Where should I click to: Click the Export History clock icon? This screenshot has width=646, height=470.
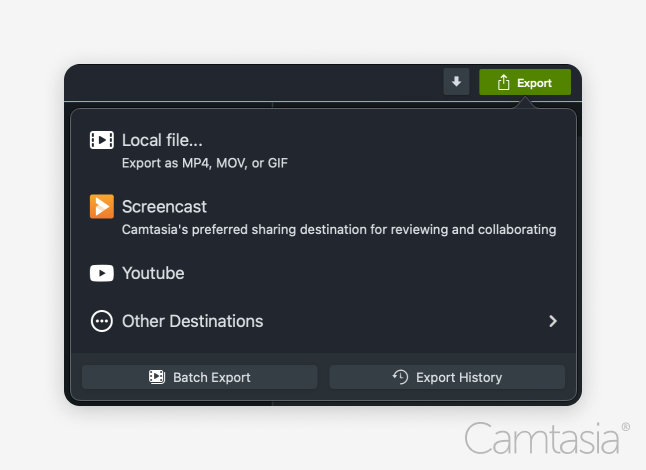pyautogui.click(x=400, y=377)
